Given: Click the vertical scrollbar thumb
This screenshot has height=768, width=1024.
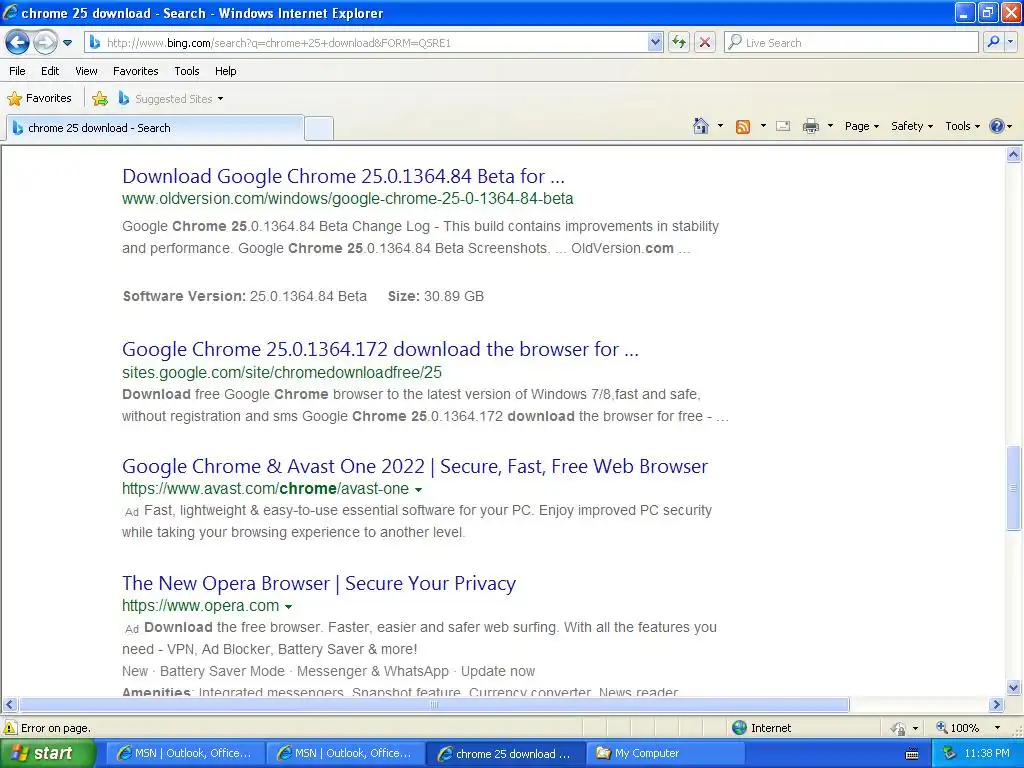Looking at the screenshot, I should 1014,488.
